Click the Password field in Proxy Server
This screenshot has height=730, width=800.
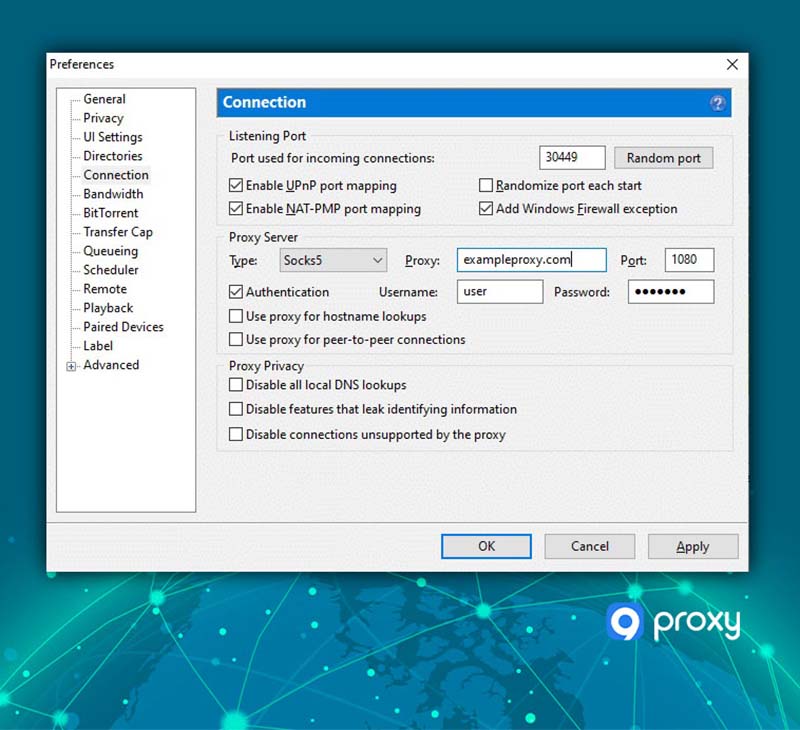click(670, 292)
